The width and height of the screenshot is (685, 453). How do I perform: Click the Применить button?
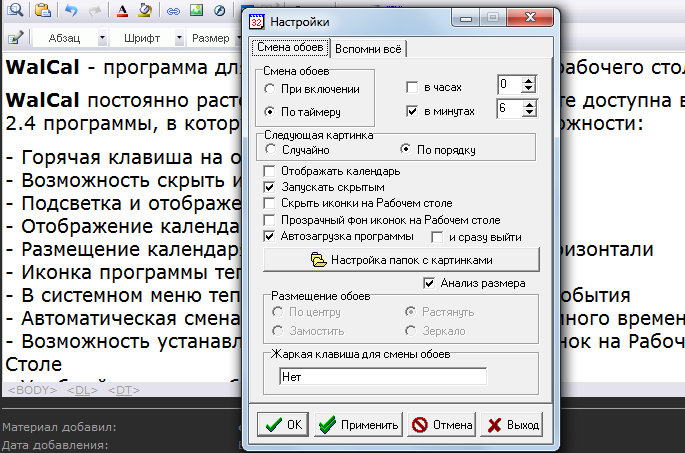(358, 424)
